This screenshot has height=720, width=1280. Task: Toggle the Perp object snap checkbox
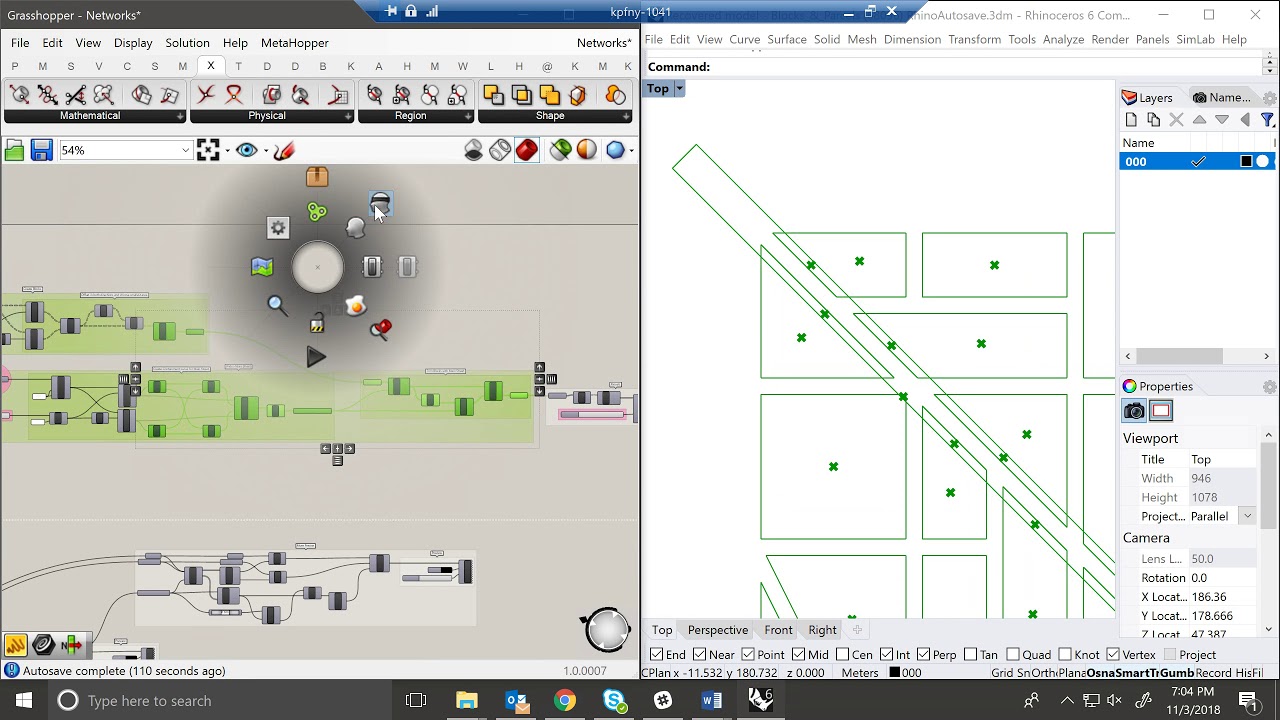(923, 655)
